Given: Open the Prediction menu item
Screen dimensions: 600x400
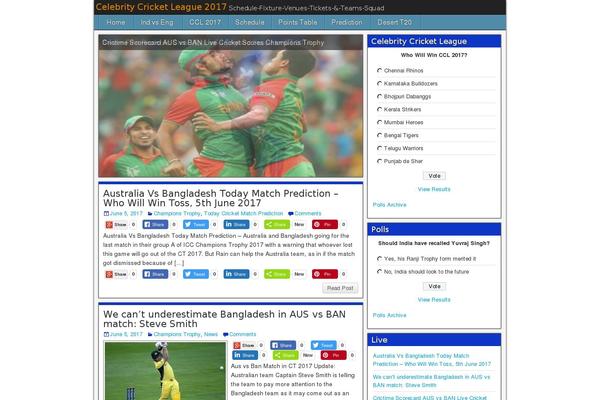Looking at the screenshot, I should coord(347,22).
